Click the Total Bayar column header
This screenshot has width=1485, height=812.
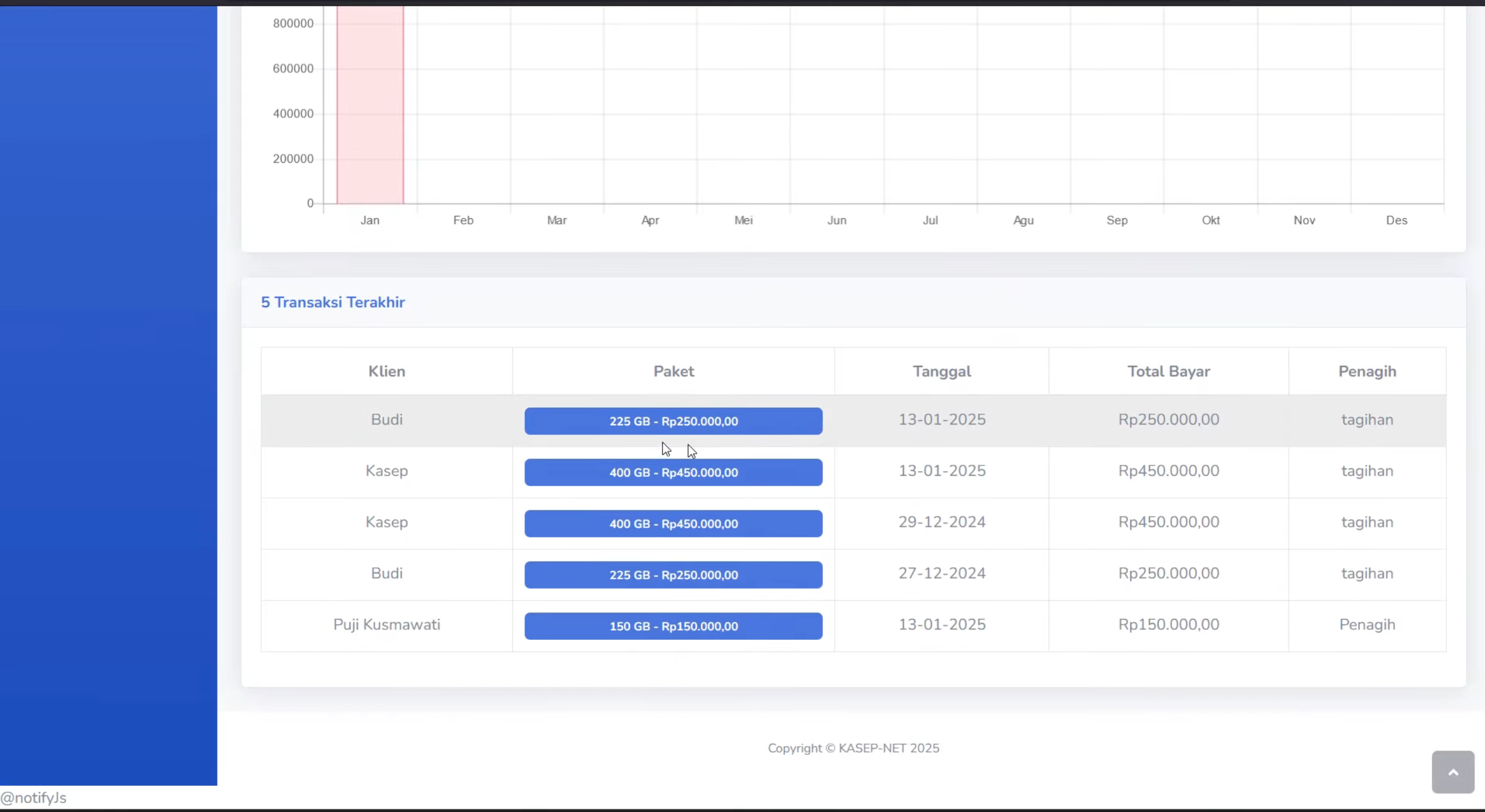(1169, 372)
